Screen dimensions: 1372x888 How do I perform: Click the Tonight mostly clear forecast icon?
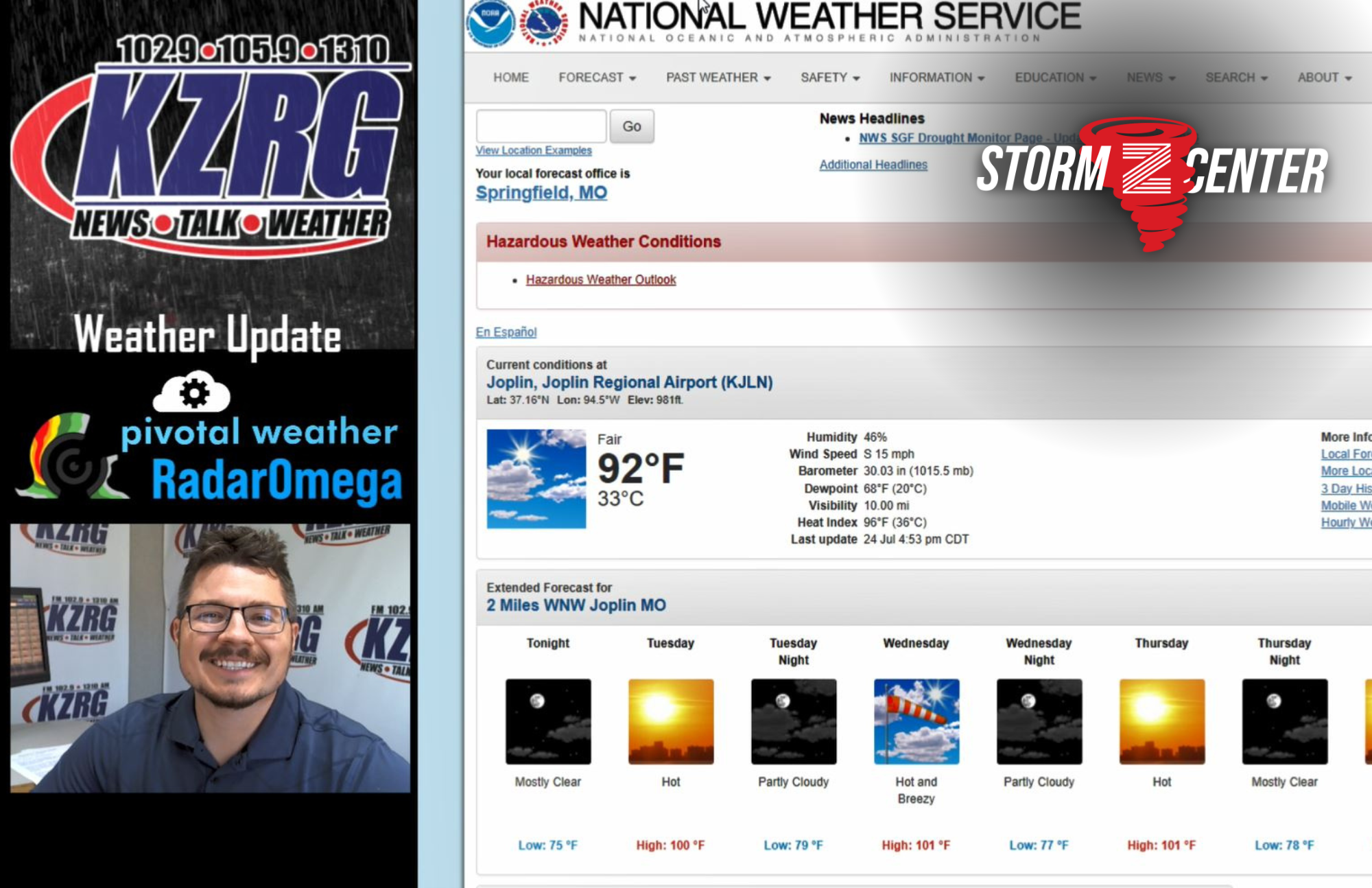point(548,721)
